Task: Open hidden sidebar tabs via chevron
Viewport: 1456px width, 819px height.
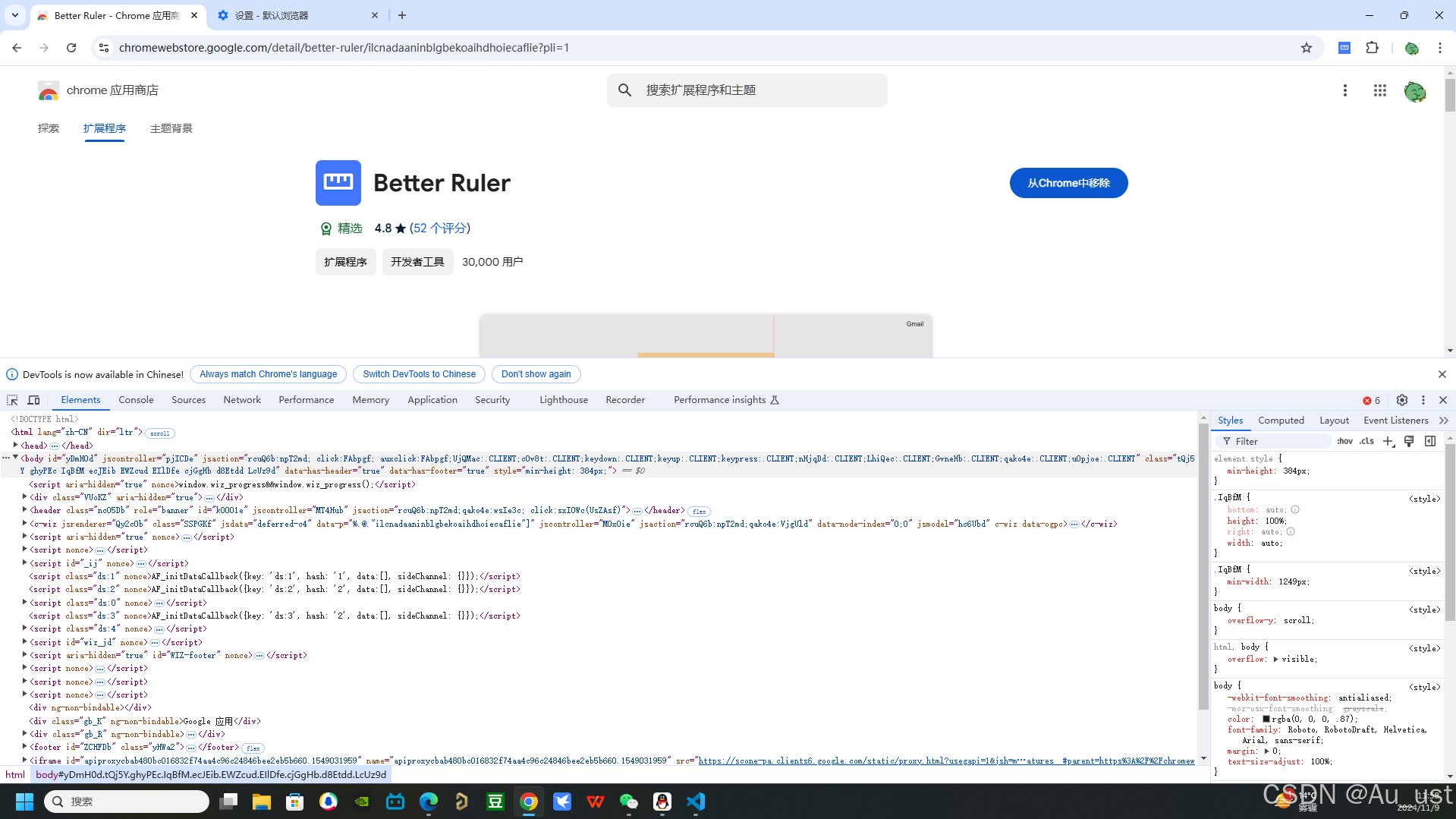Action: 1444,420
